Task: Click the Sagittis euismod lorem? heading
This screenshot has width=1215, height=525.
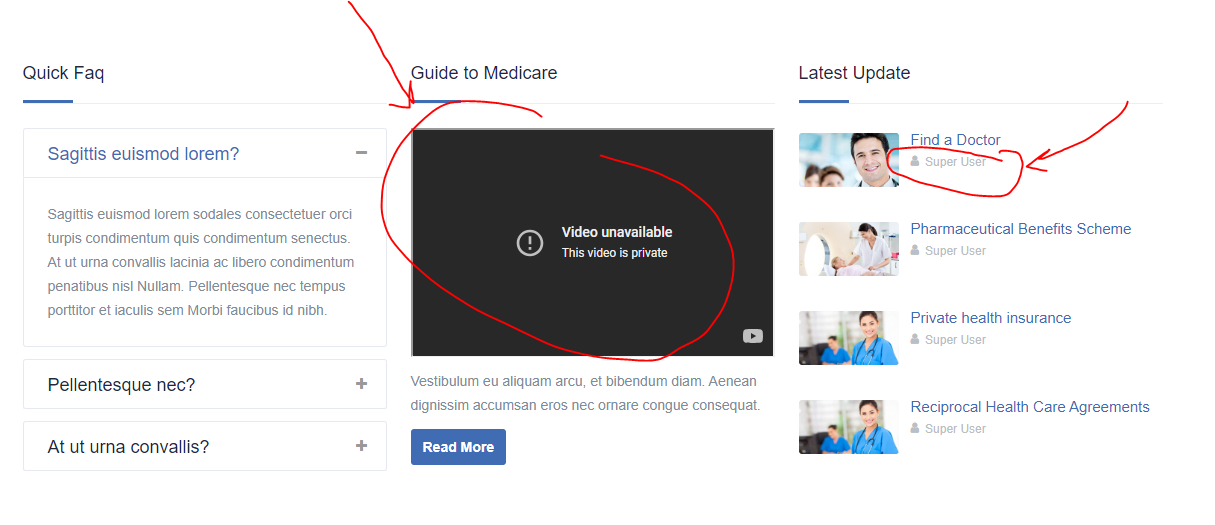Action: coord(143,154)
